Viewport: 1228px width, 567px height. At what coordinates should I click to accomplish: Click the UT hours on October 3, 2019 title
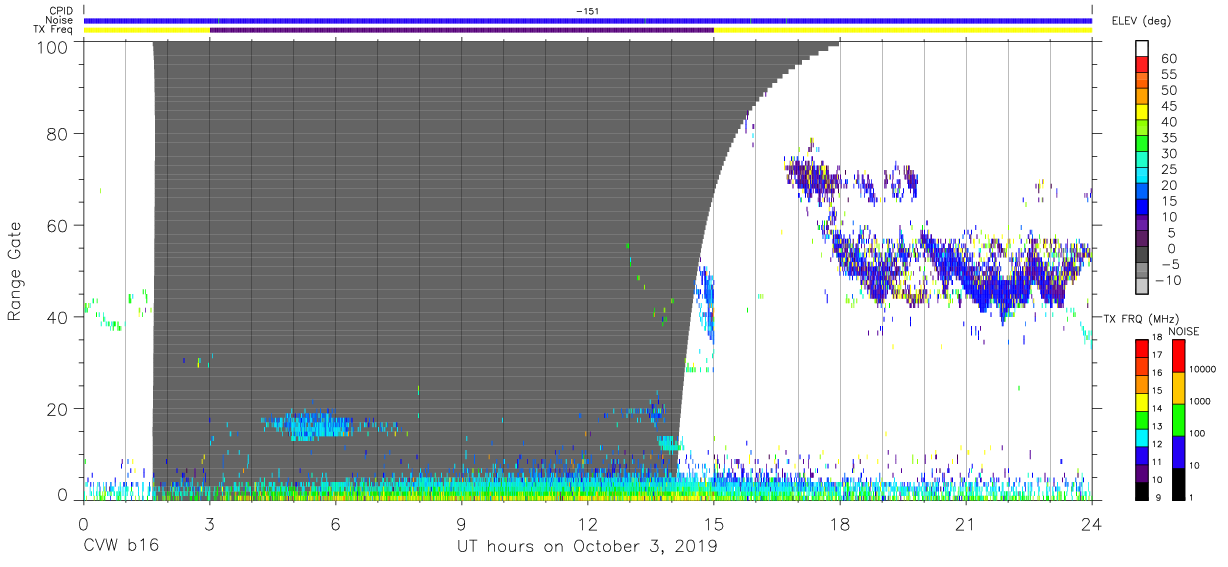[x=587, y=547]
